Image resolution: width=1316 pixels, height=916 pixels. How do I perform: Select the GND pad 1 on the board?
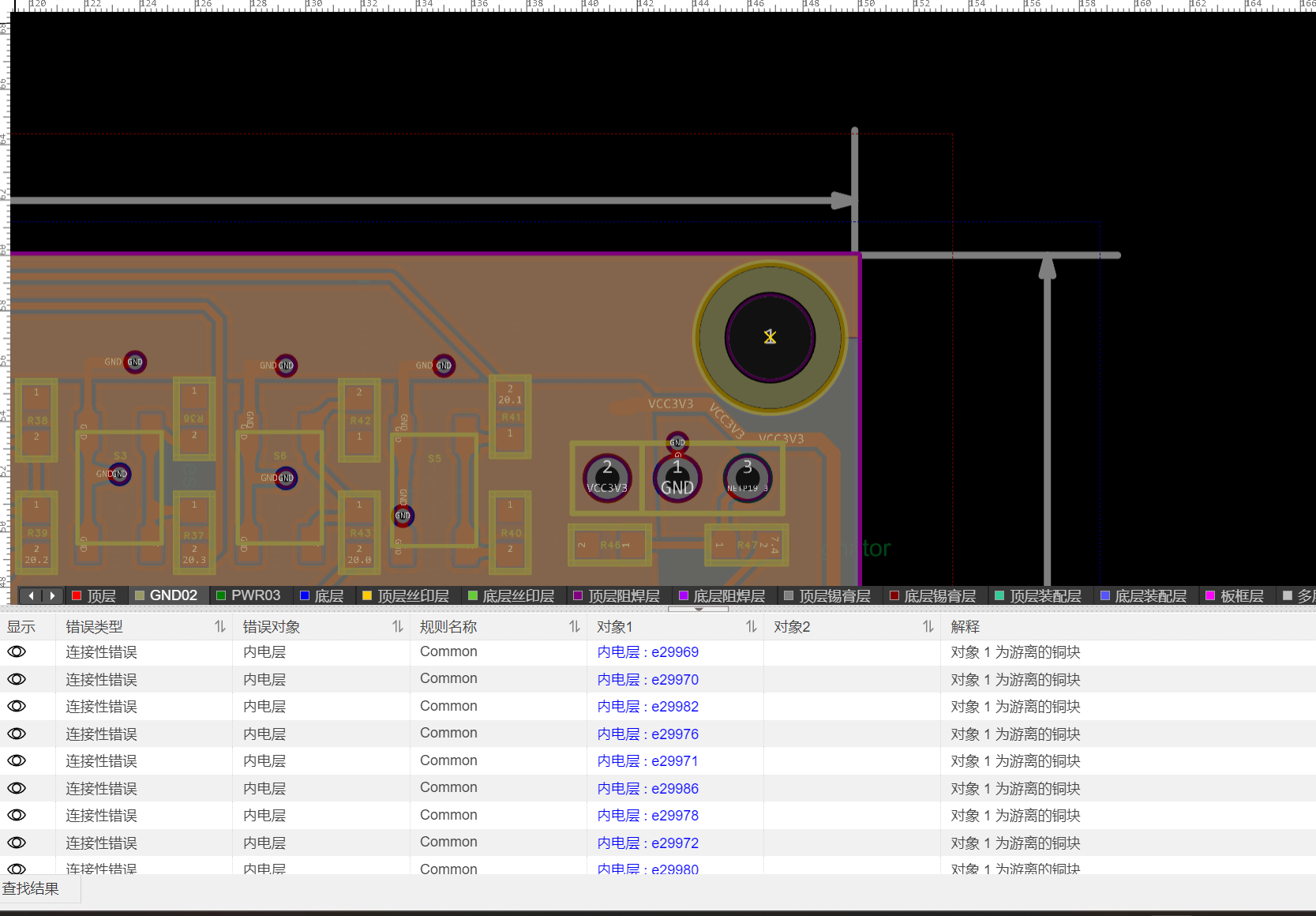[677, 478]
